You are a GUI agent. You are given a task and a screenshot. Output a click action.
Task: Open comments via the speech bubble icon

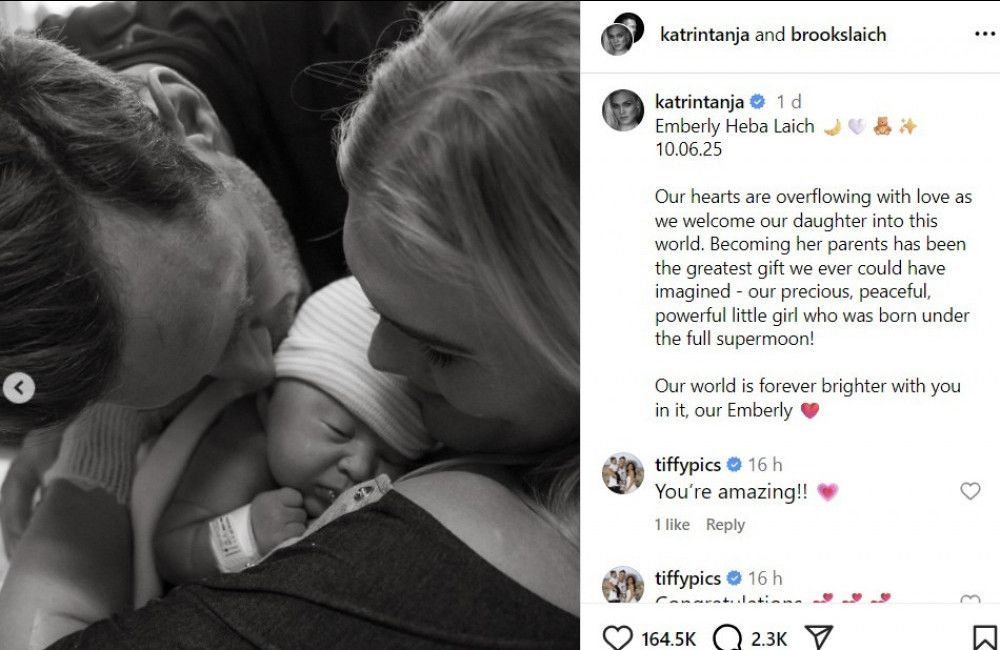click(728, 638)
